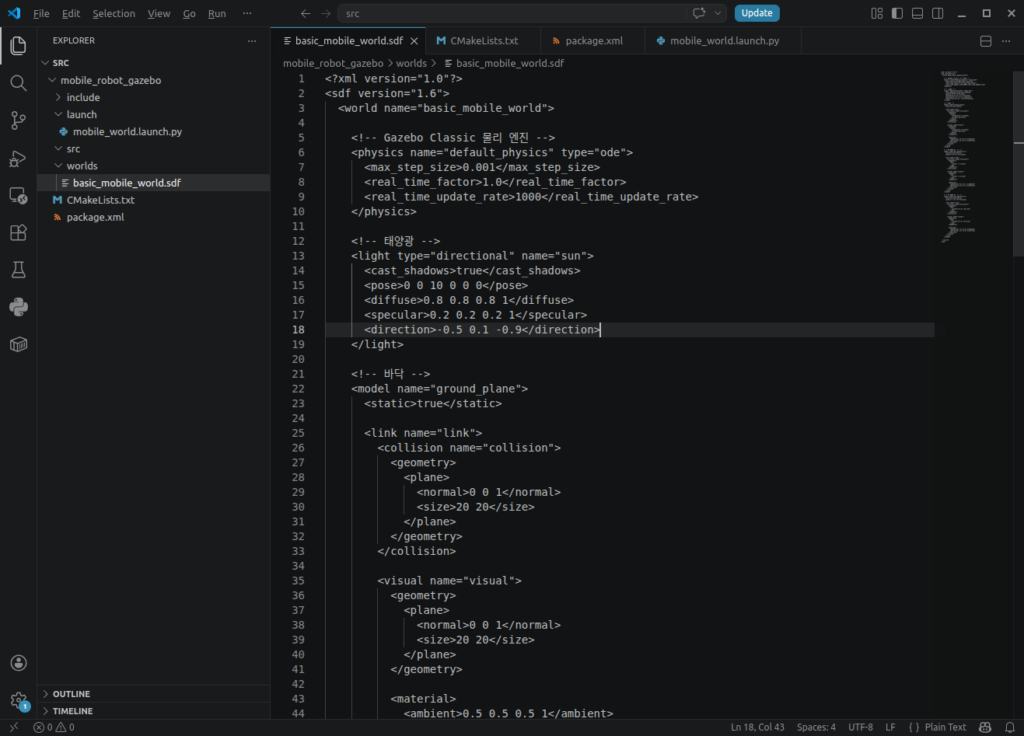Open the Accounts icon
This screenshot has width=1024, height=736.
18,663
